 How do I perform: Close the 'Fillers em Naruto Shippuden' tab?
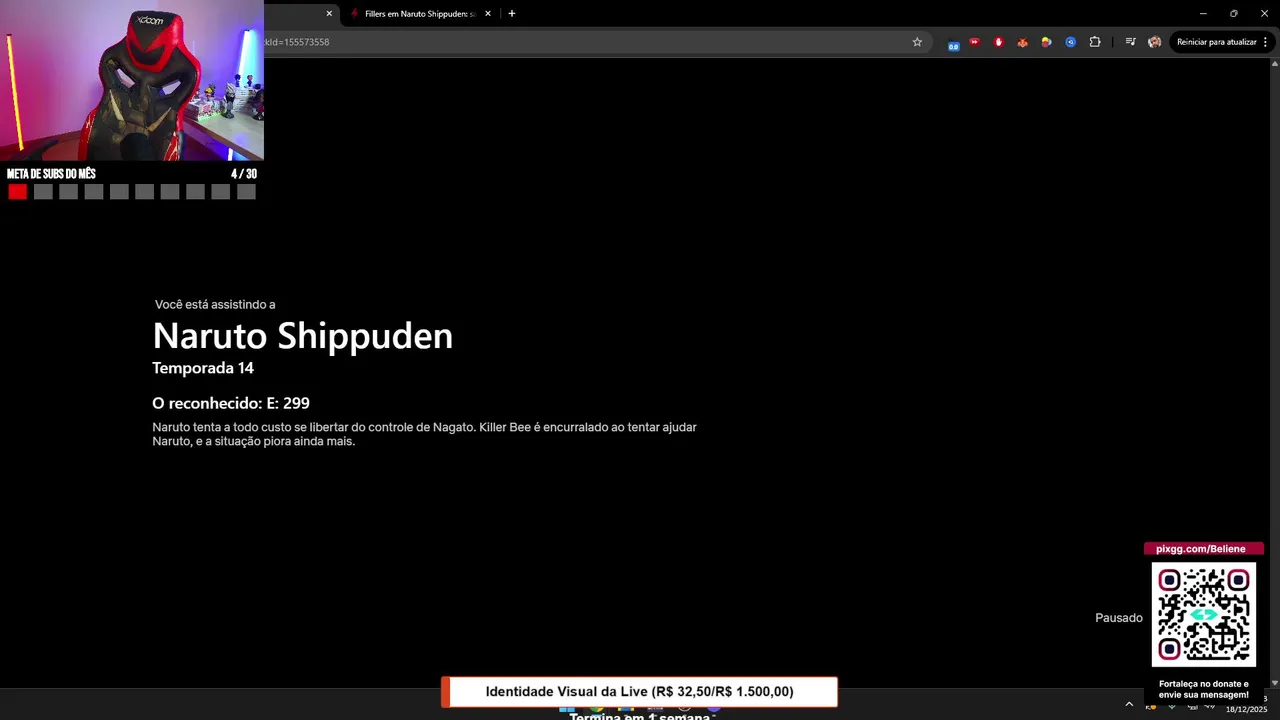pos(488,14)
